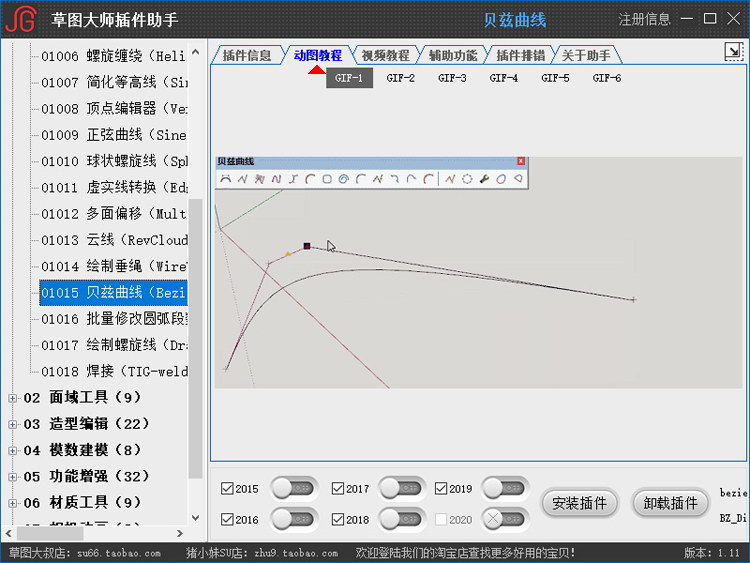Turn on the switch next to 2017
The width and height of the screenshot is (750, 563).
coord(402,488)
